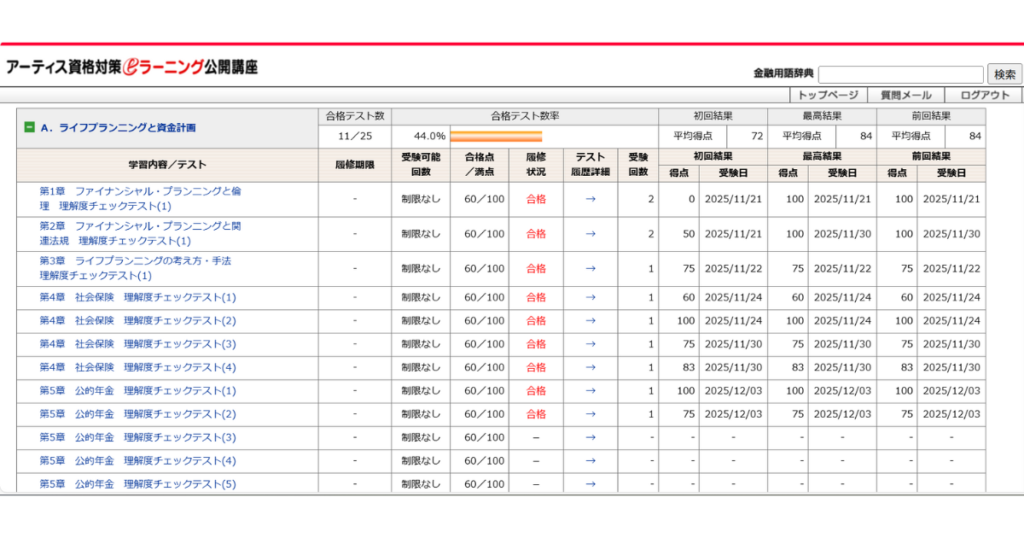The height and width of the screenshot is (538, 1024).
Task: Collapse the ライフプランニングと資金計画 section
Action: pos(30,128)
